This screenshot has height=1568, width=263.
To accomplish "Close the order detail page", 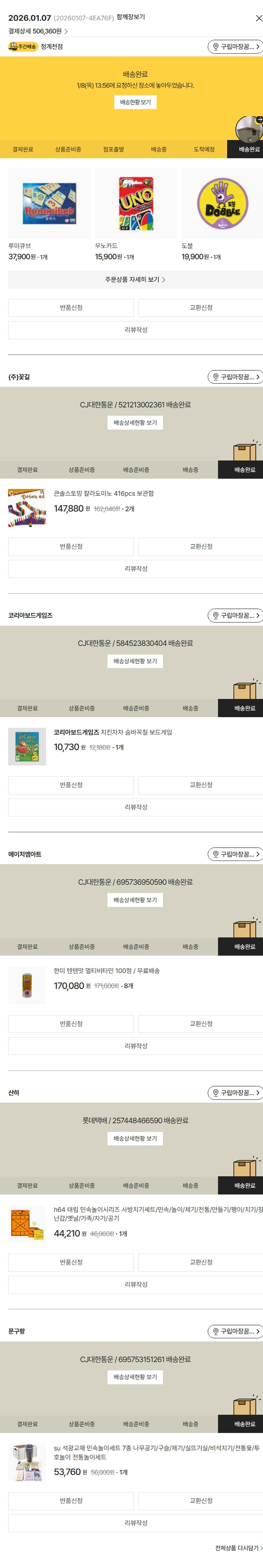I will (x=258, y=18).
